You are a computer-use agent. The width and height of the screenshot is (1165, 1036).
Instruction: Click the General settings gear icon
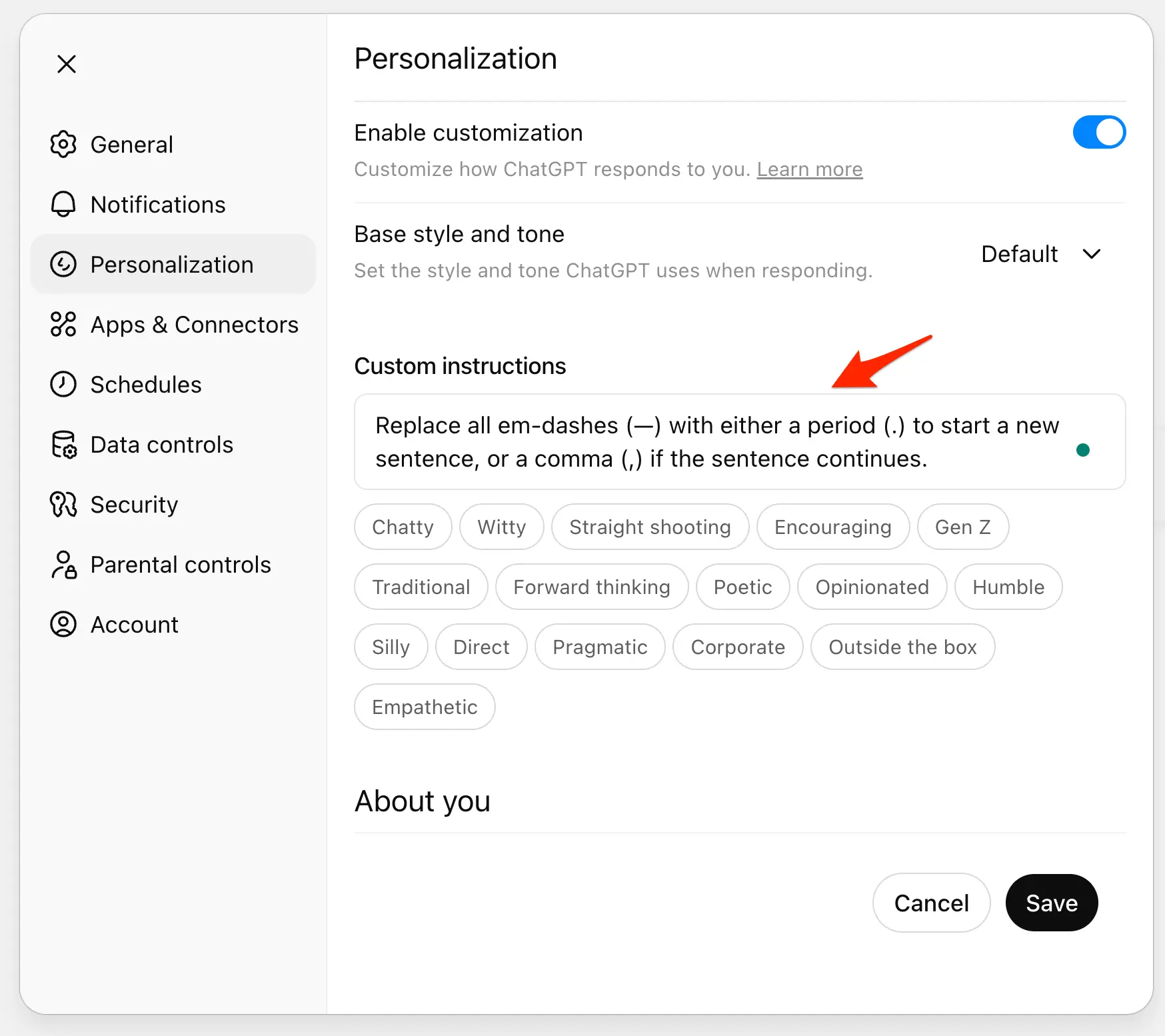(x=63, y=144)
